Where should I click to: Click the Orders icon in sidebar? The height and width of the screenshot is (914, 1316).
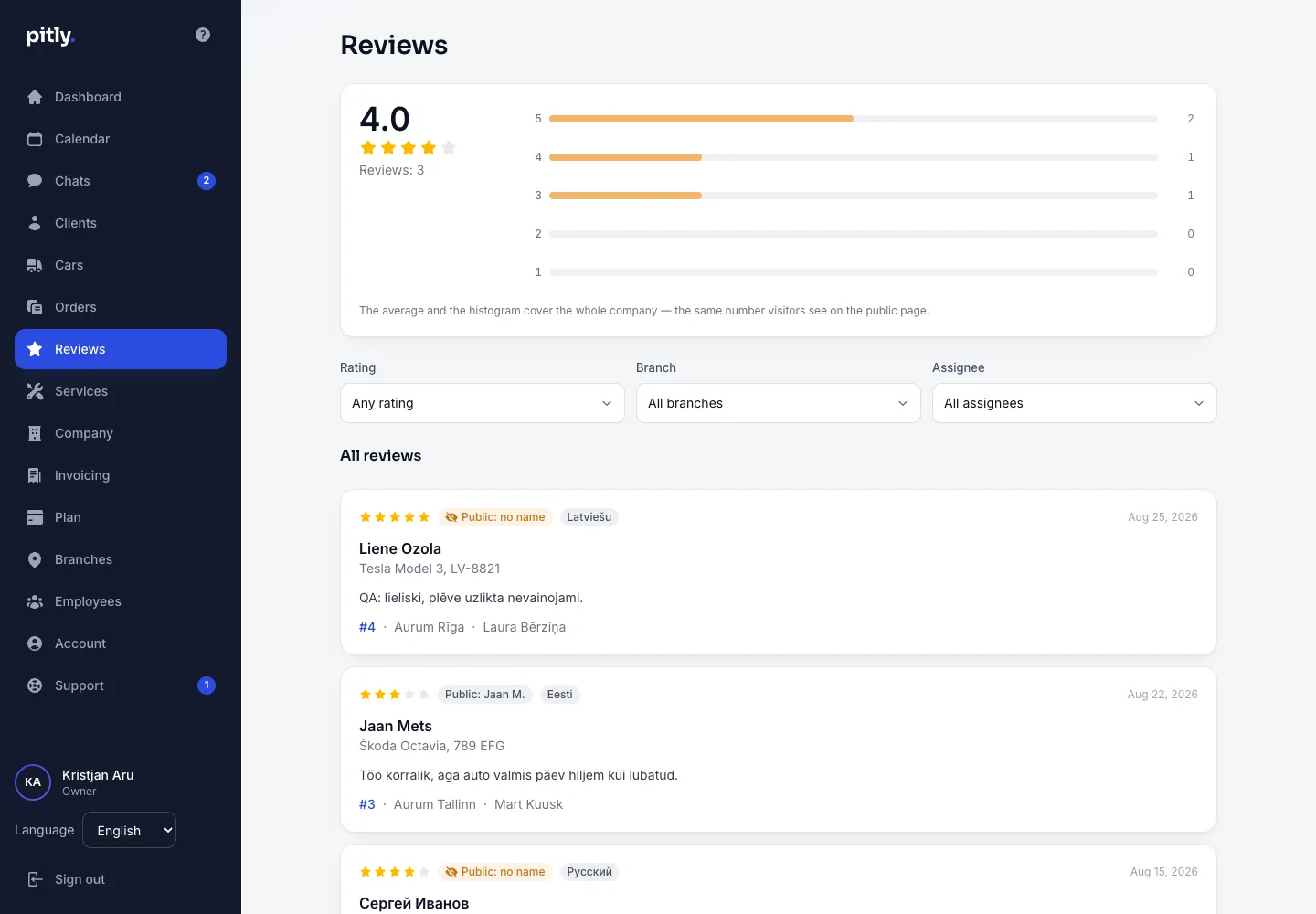coord(35,307)
